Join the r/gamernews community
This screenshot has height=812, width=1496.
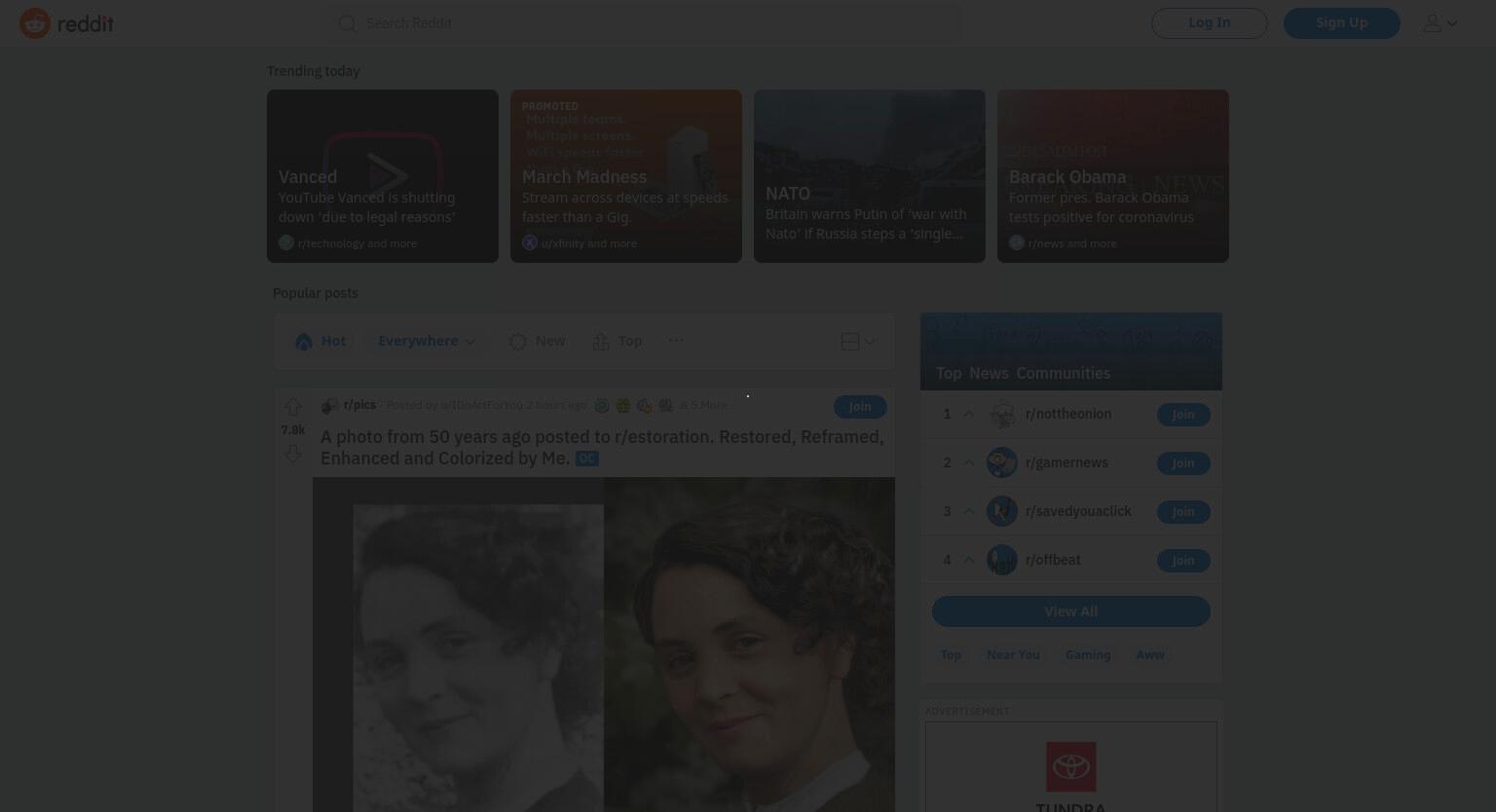1183,463
